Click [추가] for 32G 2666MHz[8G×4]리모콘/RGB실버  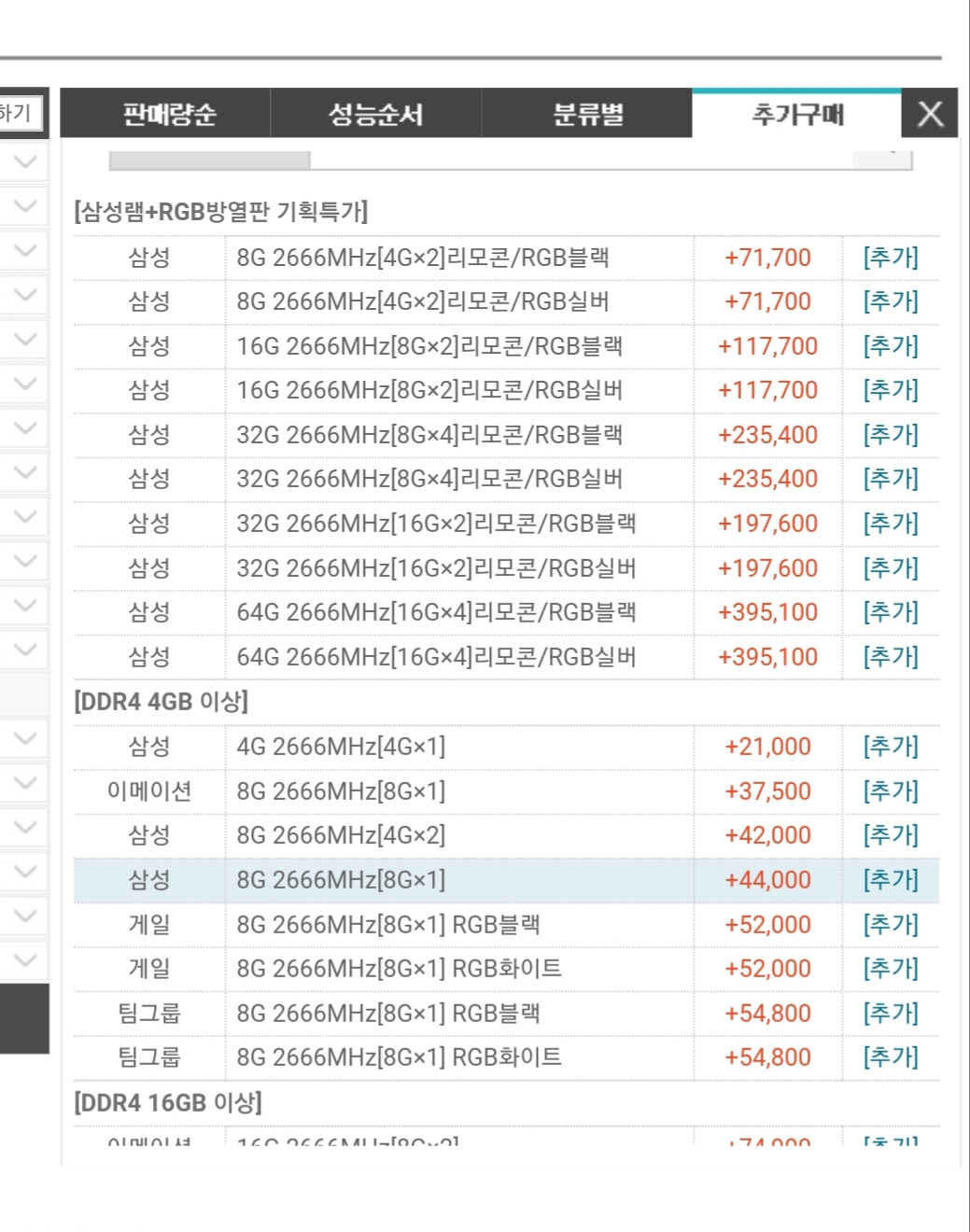click(891, 479)
